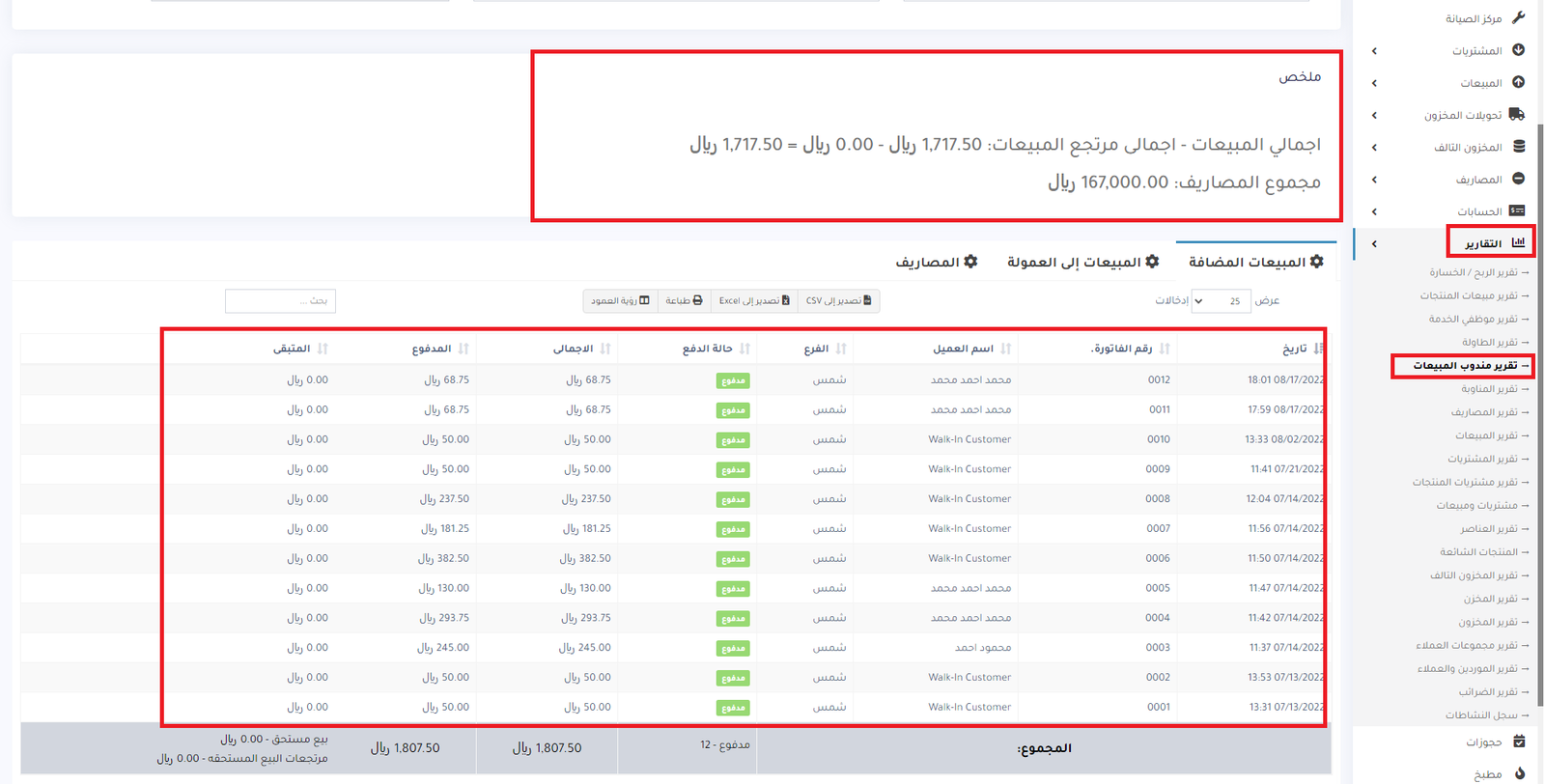Click the chart icon next to التقارير
This screenshot has height=784, width=1545.
[1518, 242]
